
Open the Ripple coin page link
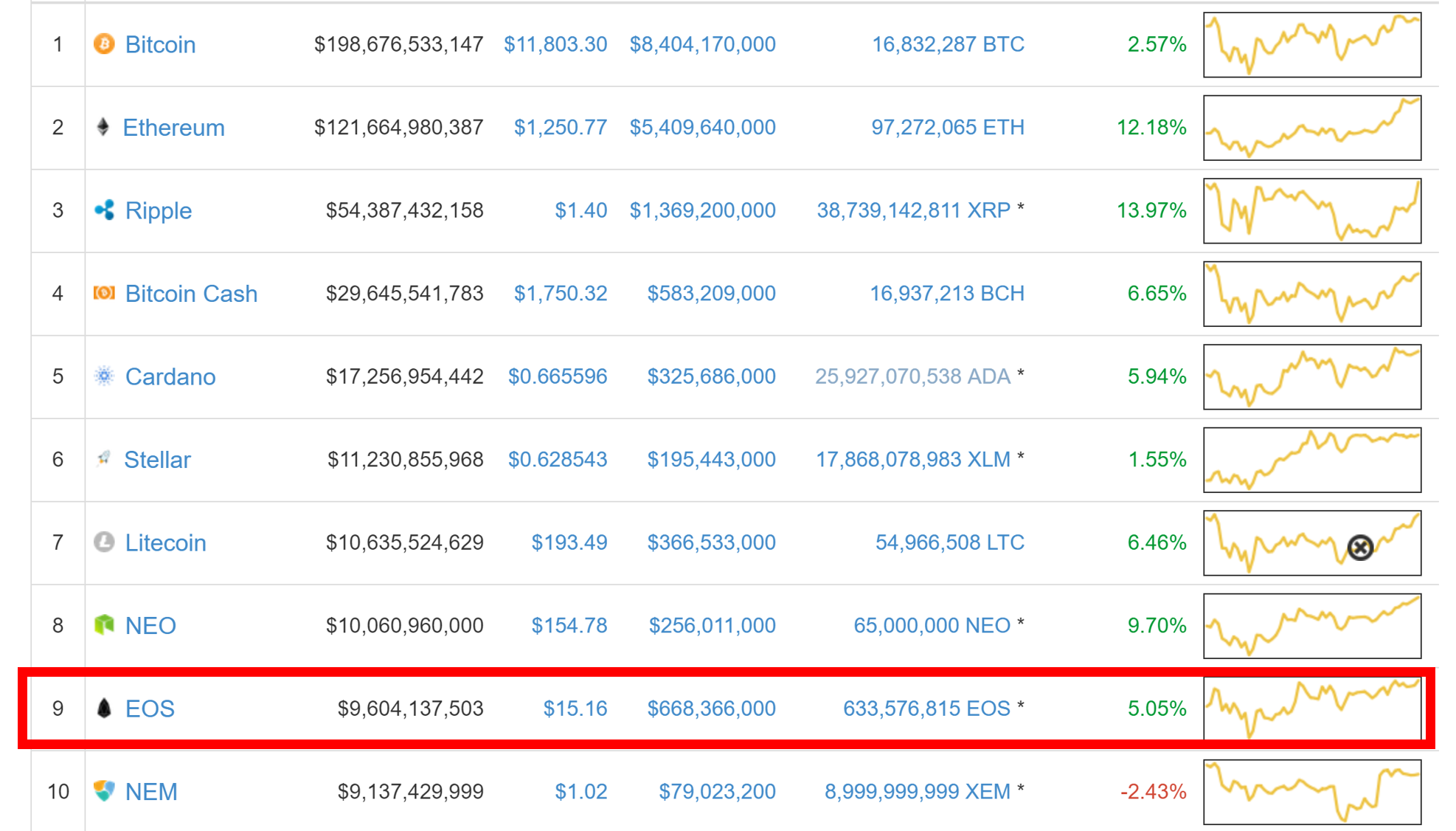[159, 211]
